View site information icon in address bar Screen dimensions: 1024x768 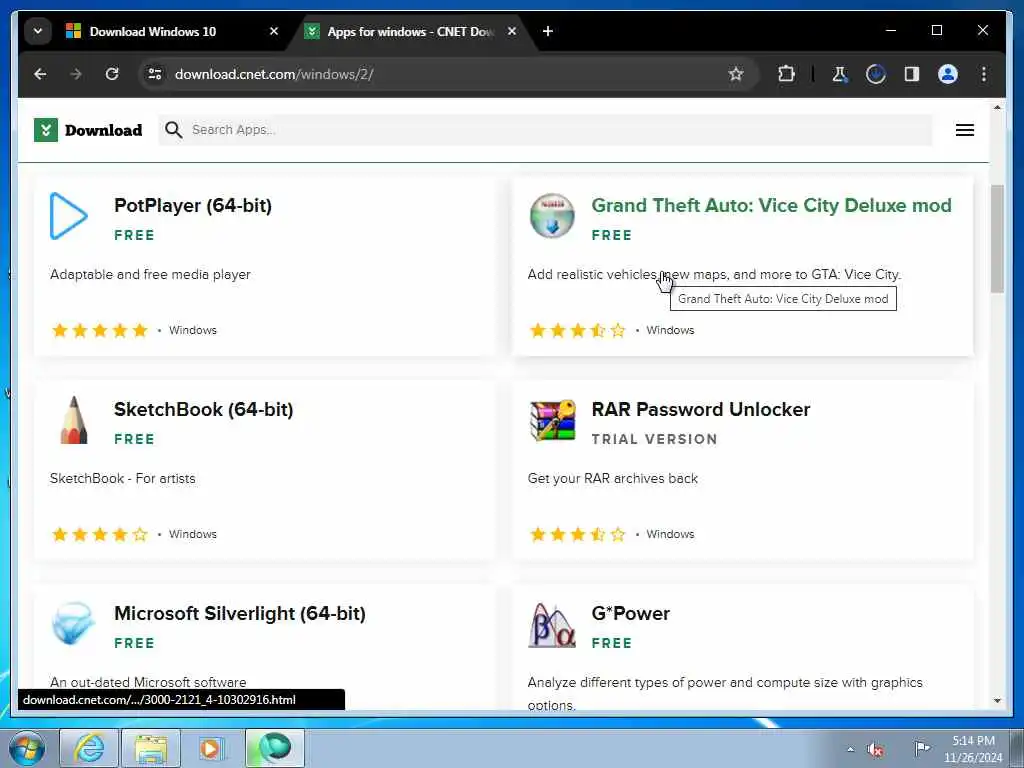click(x=155, y=74)
